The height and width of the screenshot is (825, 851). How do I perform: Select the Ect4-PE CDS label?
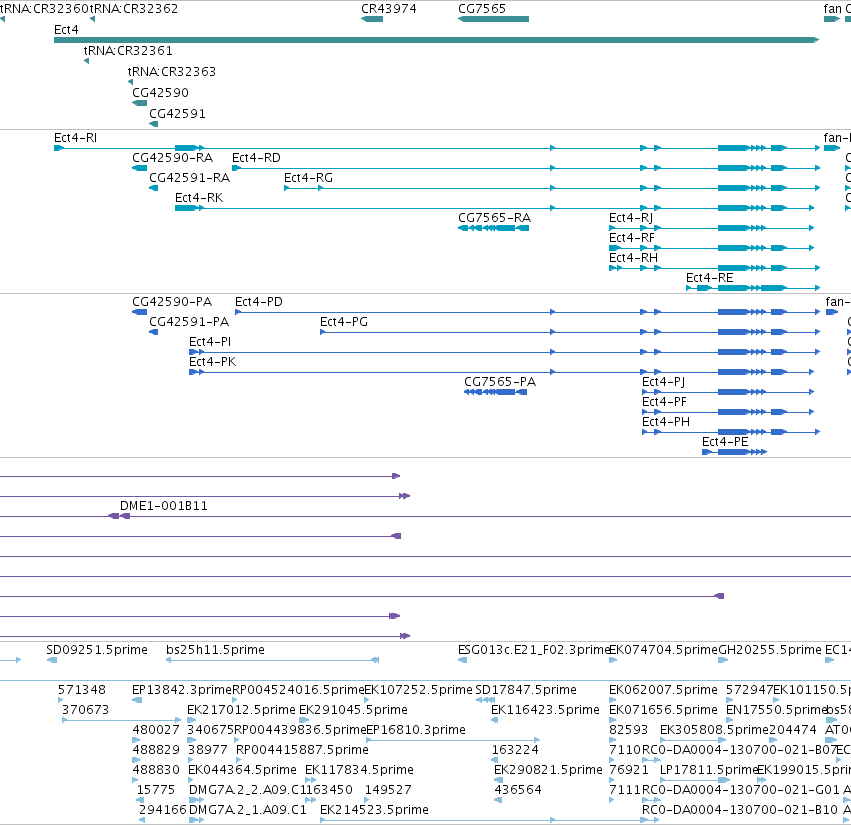(x=725, y=442)
